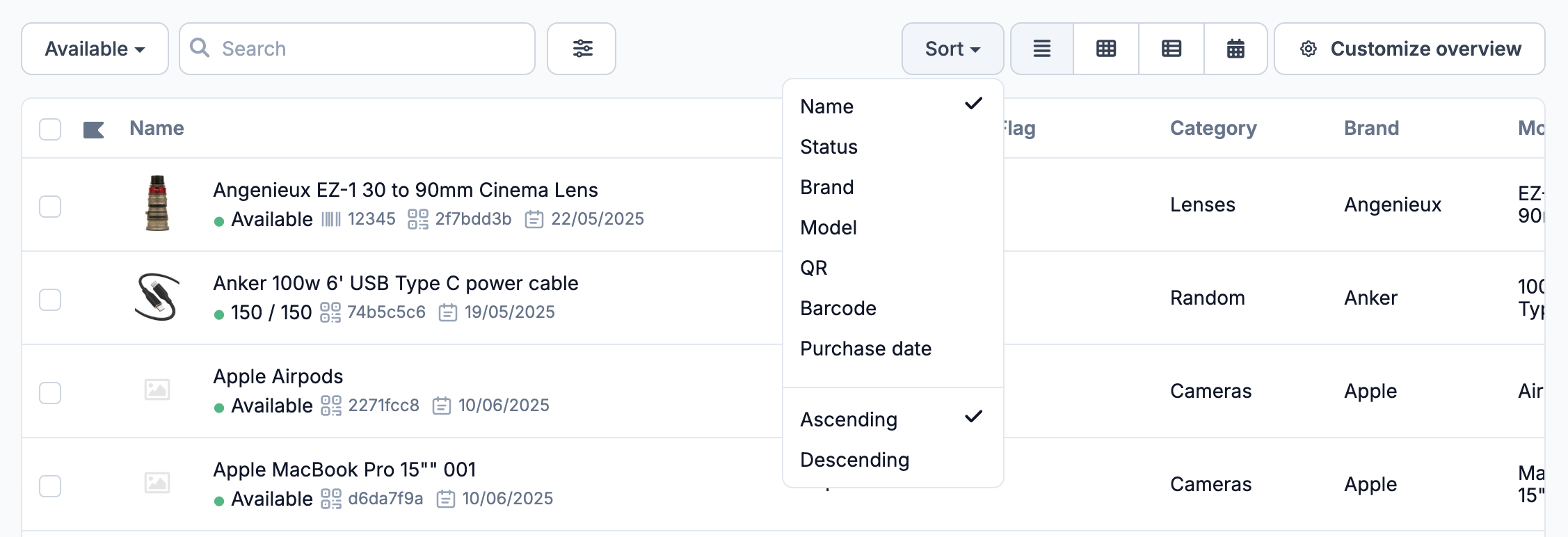Image resolution: width=1568 pixels, height=537 pixels.
Task: Click QR icon next to 74b5c5c6
Action: [x=330, y=312]
